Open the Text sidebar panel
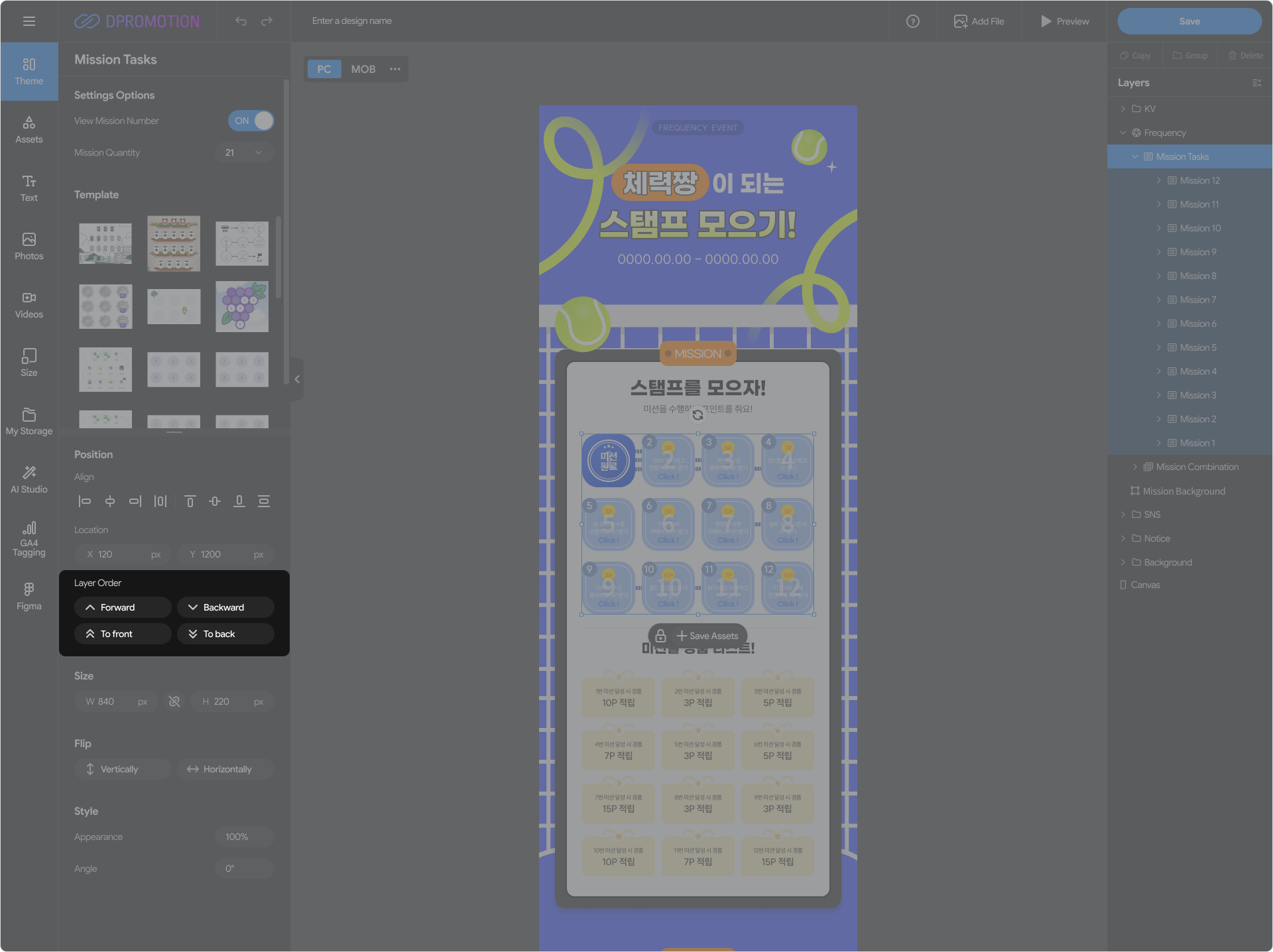 (x=29, y=188)
